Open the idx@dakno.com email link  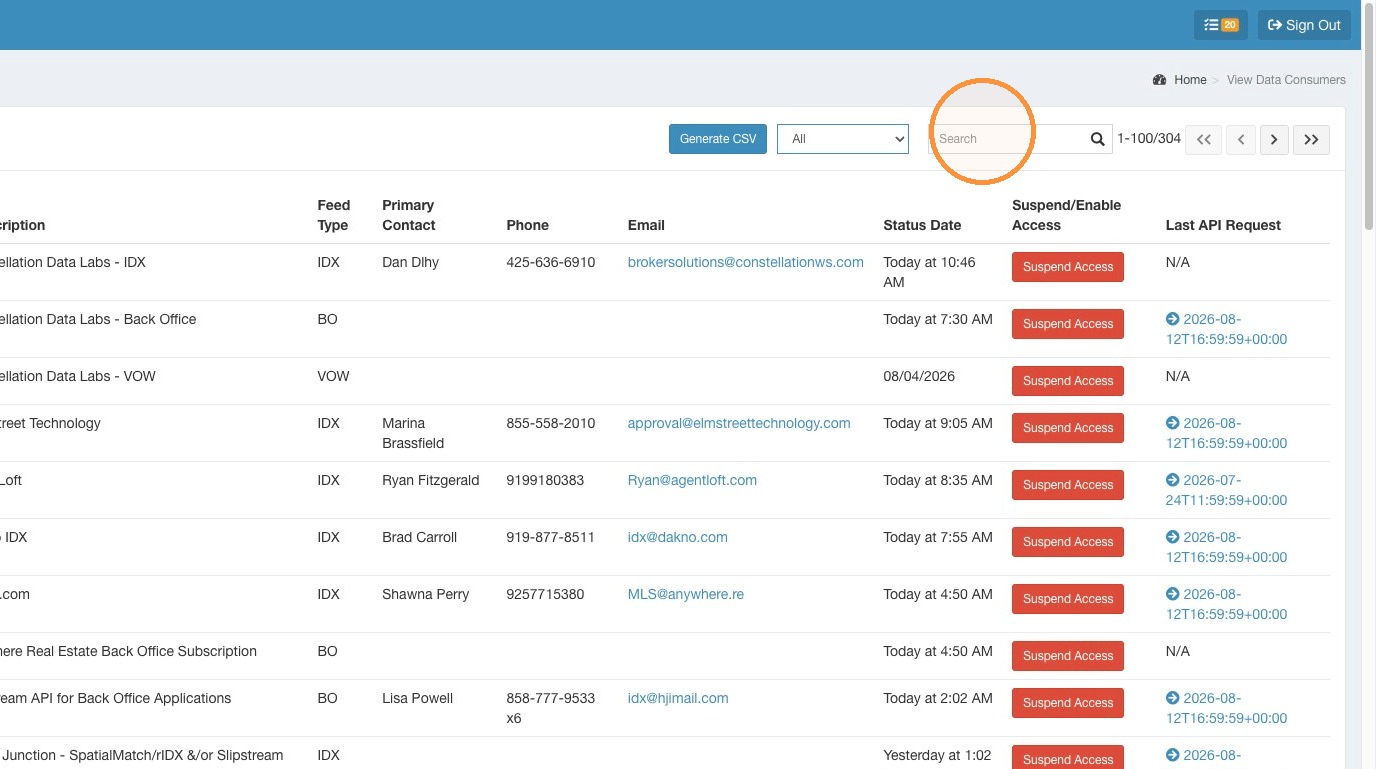677,537
